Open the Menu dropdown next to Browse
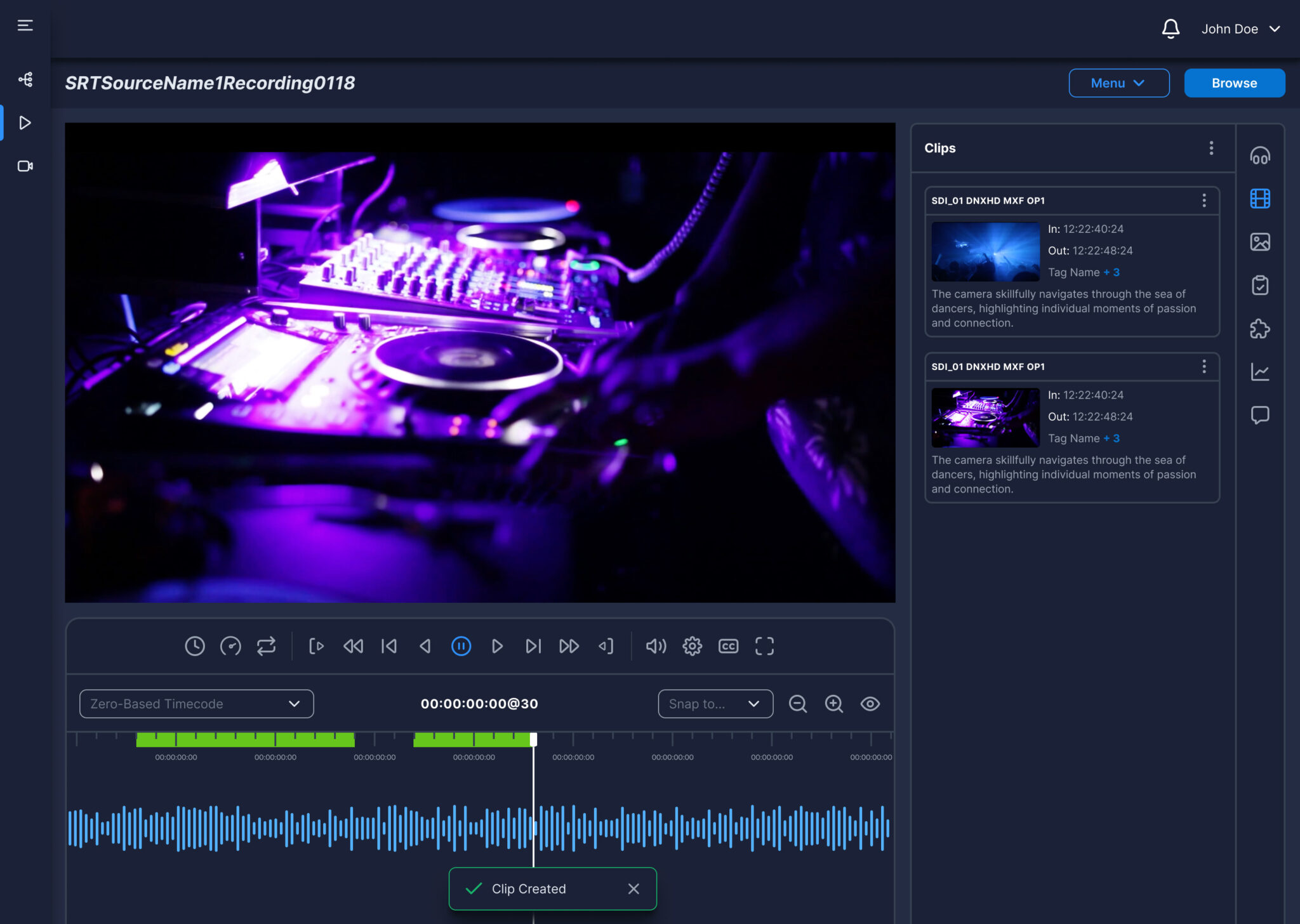Image resolution: width=1300 pixels, height=924 pixels. tap(1118, 82)
